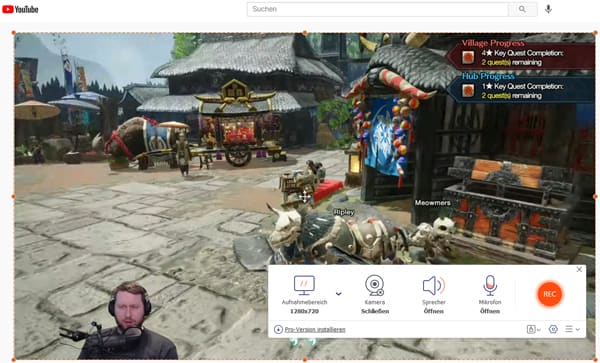Click the Meowmers name label
Screen dimensions: 600x363
[433, 203]
